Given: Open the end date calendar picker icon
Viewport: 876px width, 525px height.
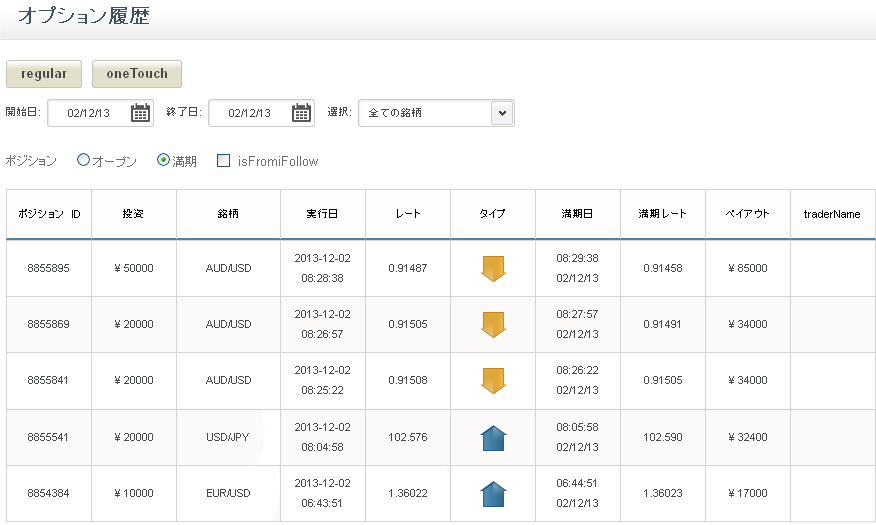Looking at the screenshot, I should point(301,113).
